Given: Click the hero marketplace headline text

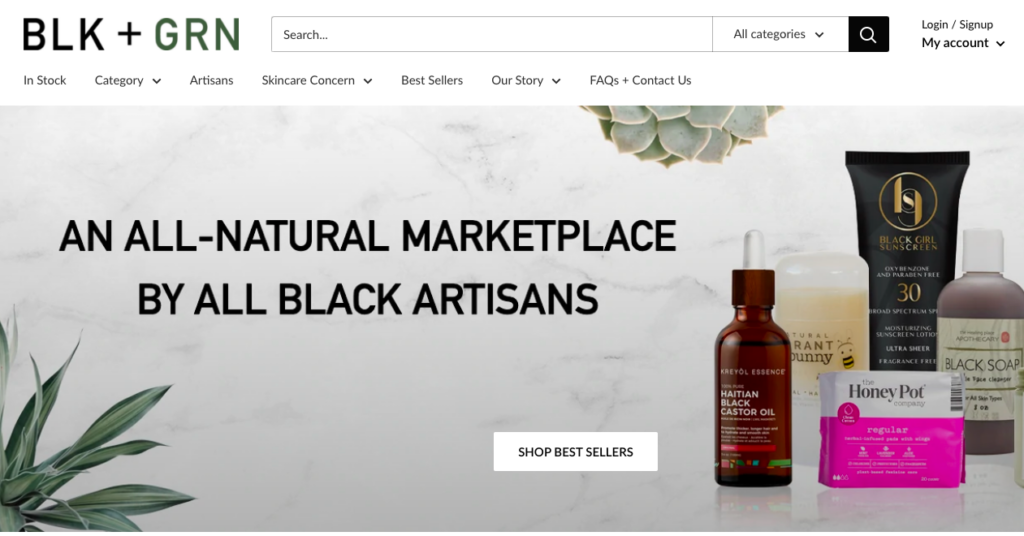Looking at the screenshot, I should pos(368,268).
